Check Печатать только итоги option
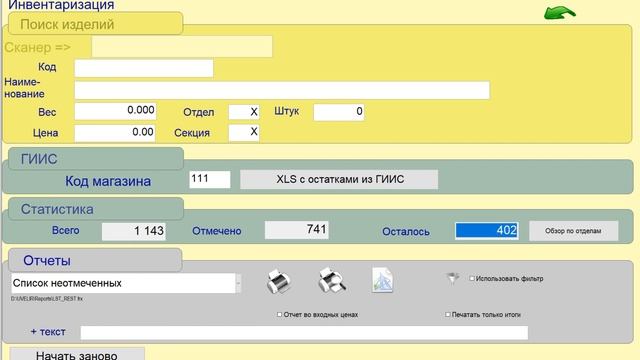The width and height of the screenshot is (640, 360). 448,314
